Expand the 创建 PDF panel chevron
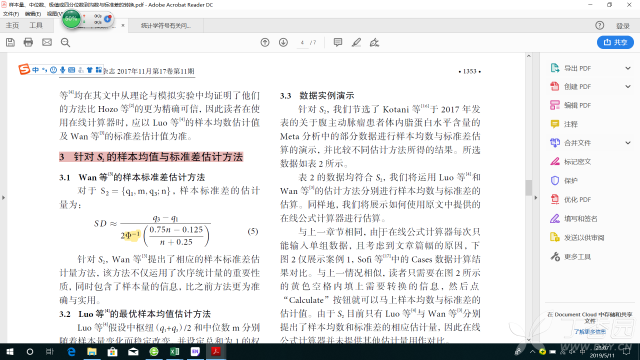The width and height of the screenshot is (640, 360). pyautogui.click(x=628, y=87)
